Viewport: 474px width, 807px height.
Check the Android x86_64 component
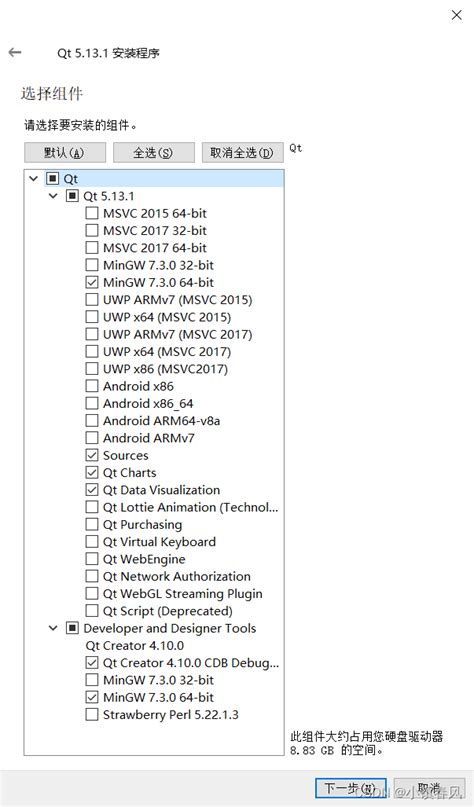click(92, 404)
